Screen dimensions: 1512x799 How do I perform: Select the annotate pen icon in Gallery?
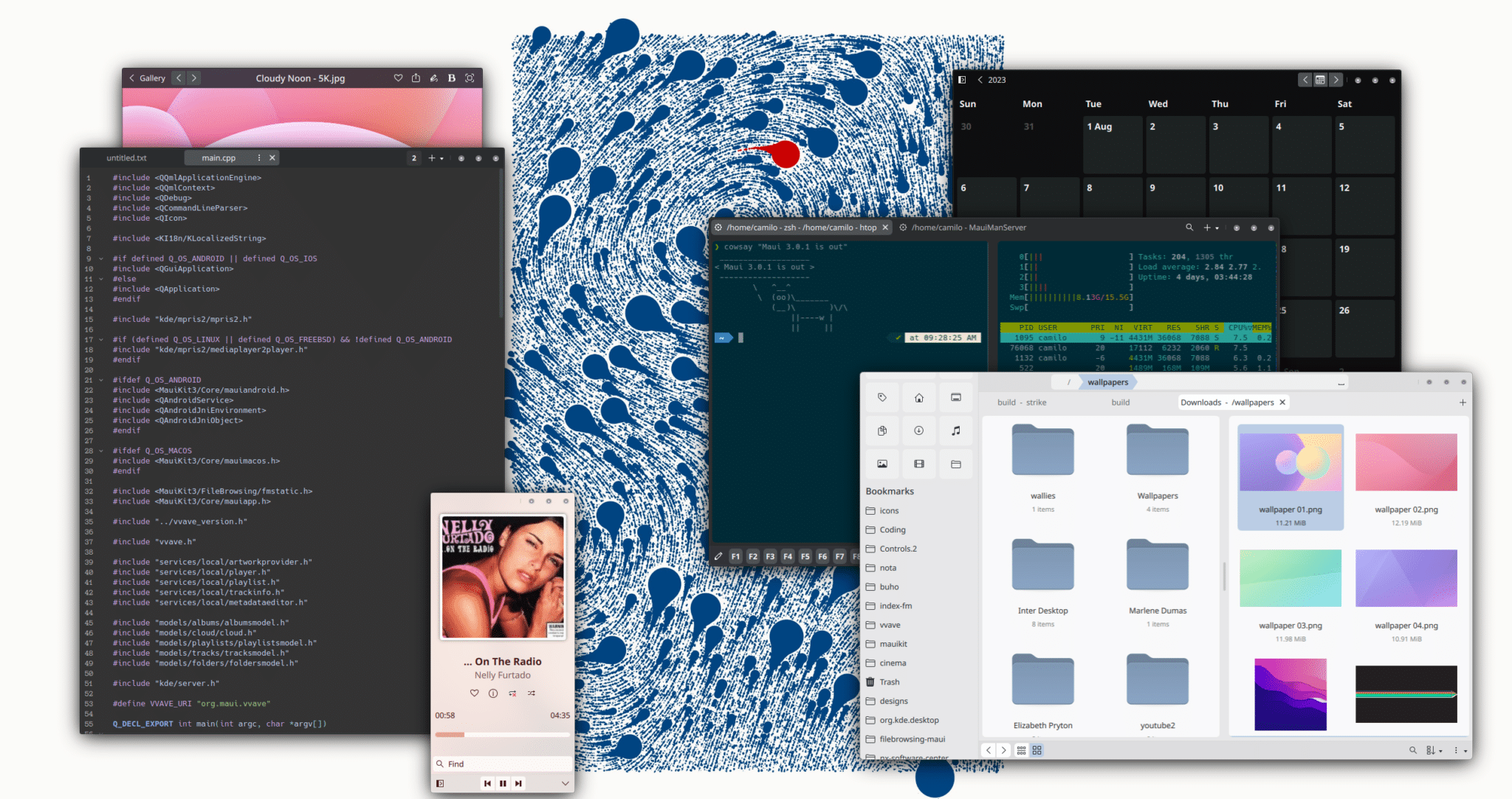pos(433,78)
